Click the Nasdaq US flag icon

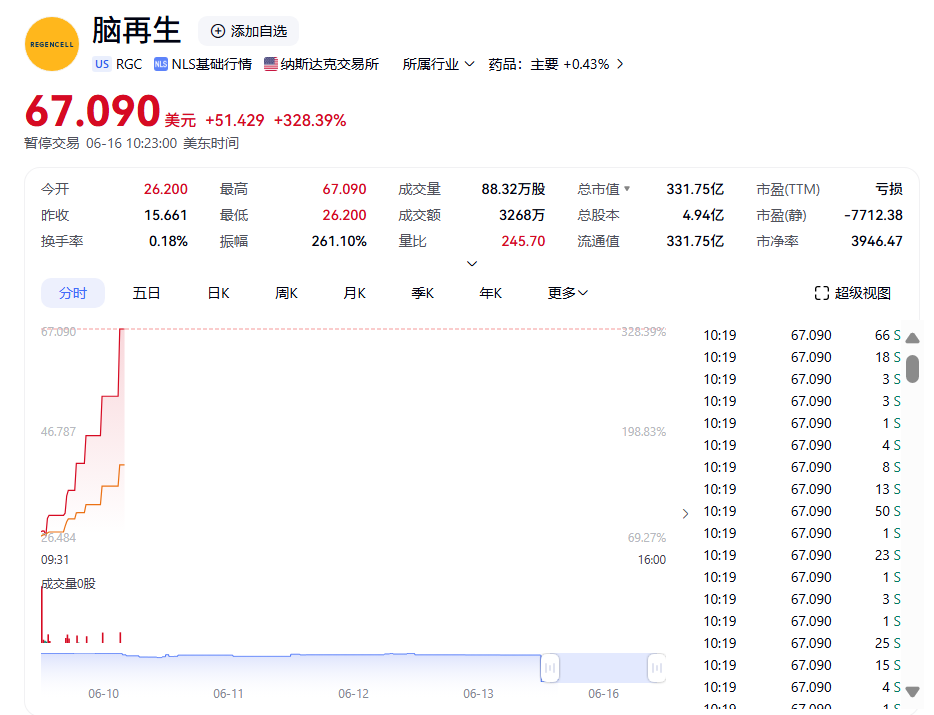point(271,64)
